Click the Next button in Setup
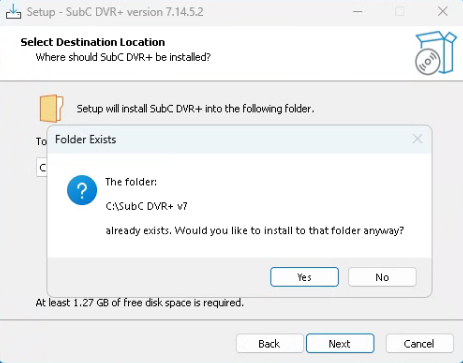Image resolution: width=463 pixels, height=363 pixels. coord(340,343)
